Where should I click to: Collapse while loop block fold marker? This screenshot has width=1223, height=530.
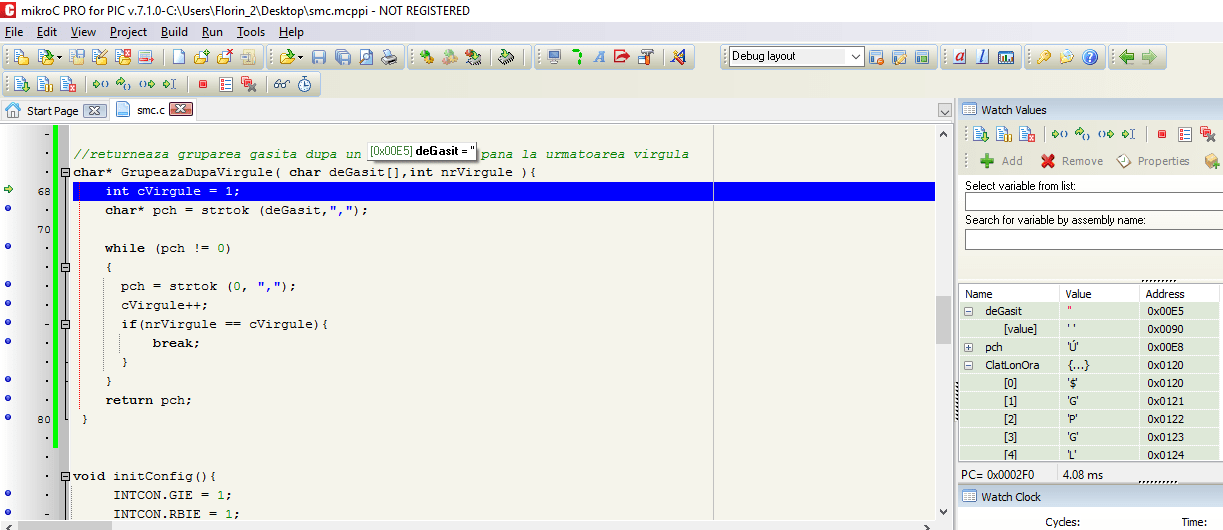click(65, 267)
